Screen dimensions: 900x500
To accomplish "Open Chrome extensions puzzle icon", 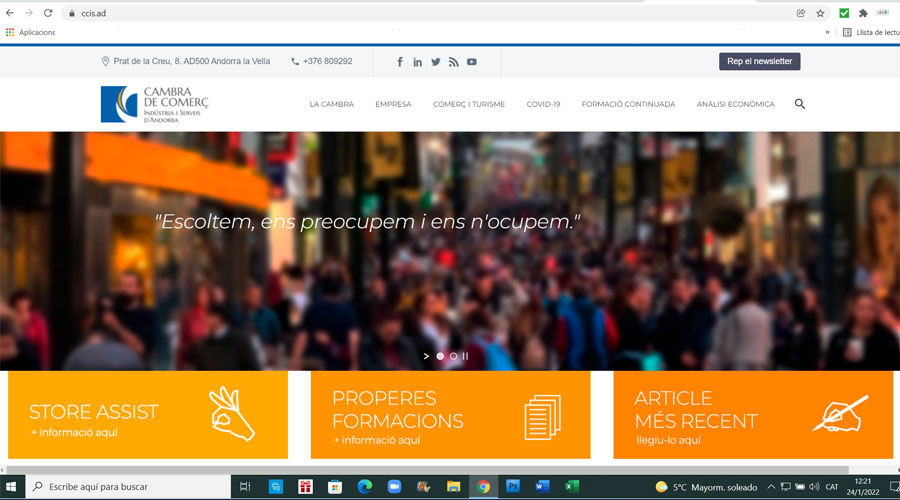I will [863, 13].
